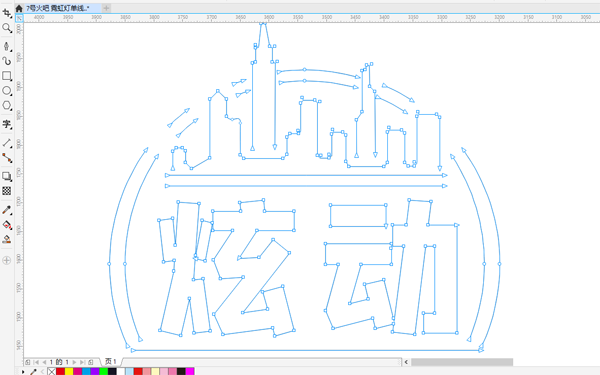The height and width of the screenshot is (375, 600).
Task: Select the Transparency checkerboard tool
Action: tap(7, 191)
